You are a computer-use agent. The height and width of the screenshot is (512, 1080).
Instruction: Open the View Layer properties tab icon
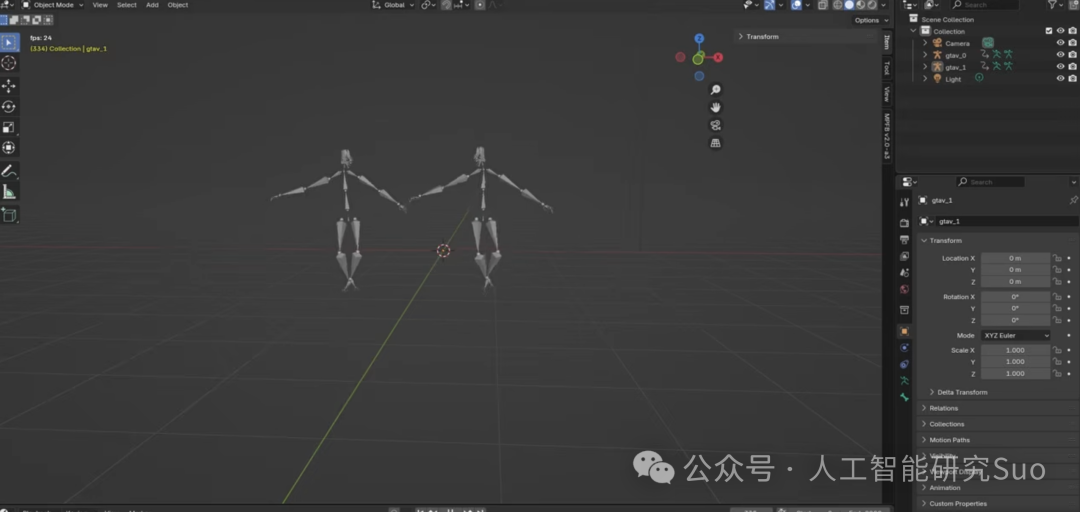(x=904, y=256)
